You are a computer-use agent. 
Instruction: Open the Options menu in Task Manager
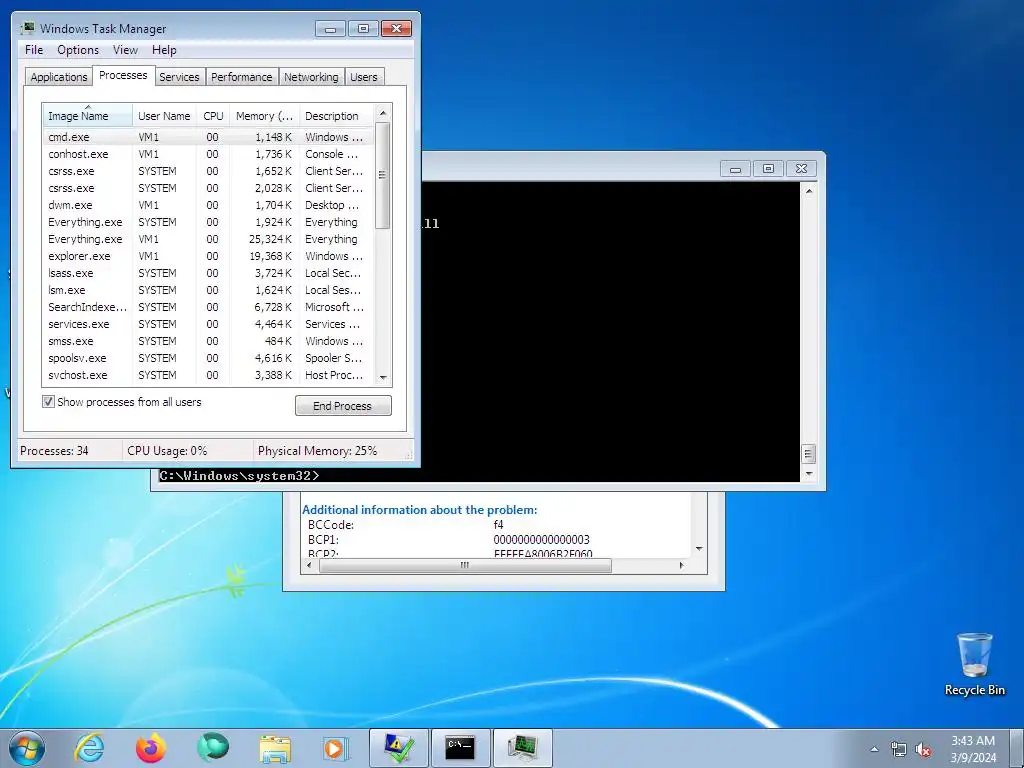[78, 50]
